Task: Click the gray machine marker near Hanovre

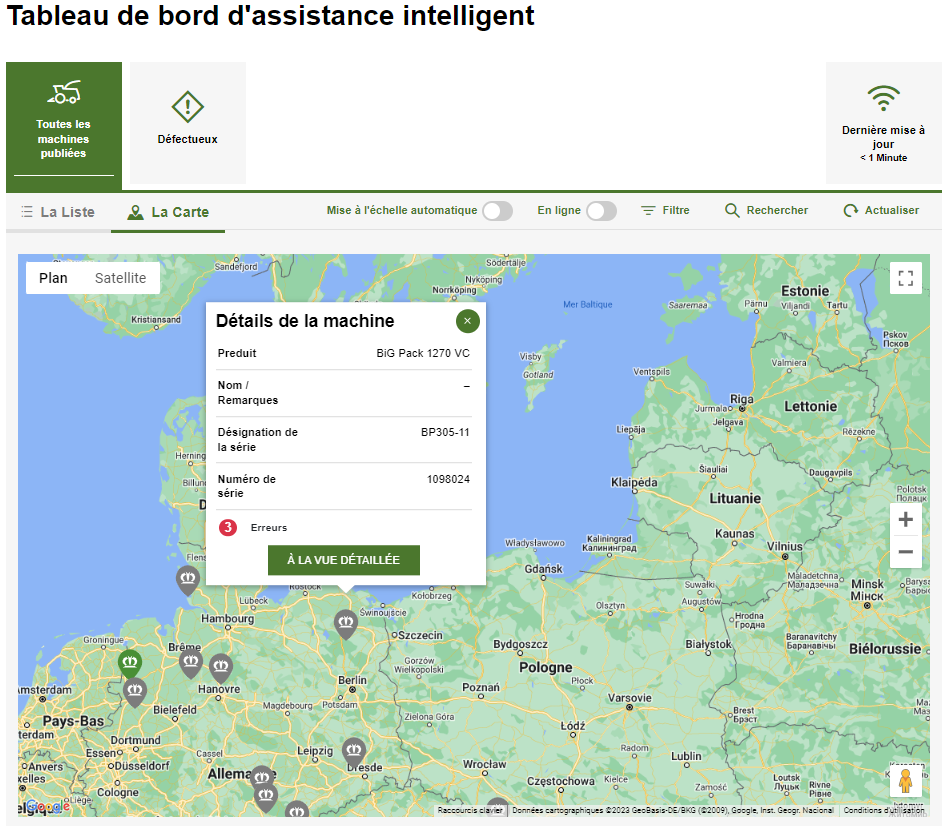Action: click(221, 667)
